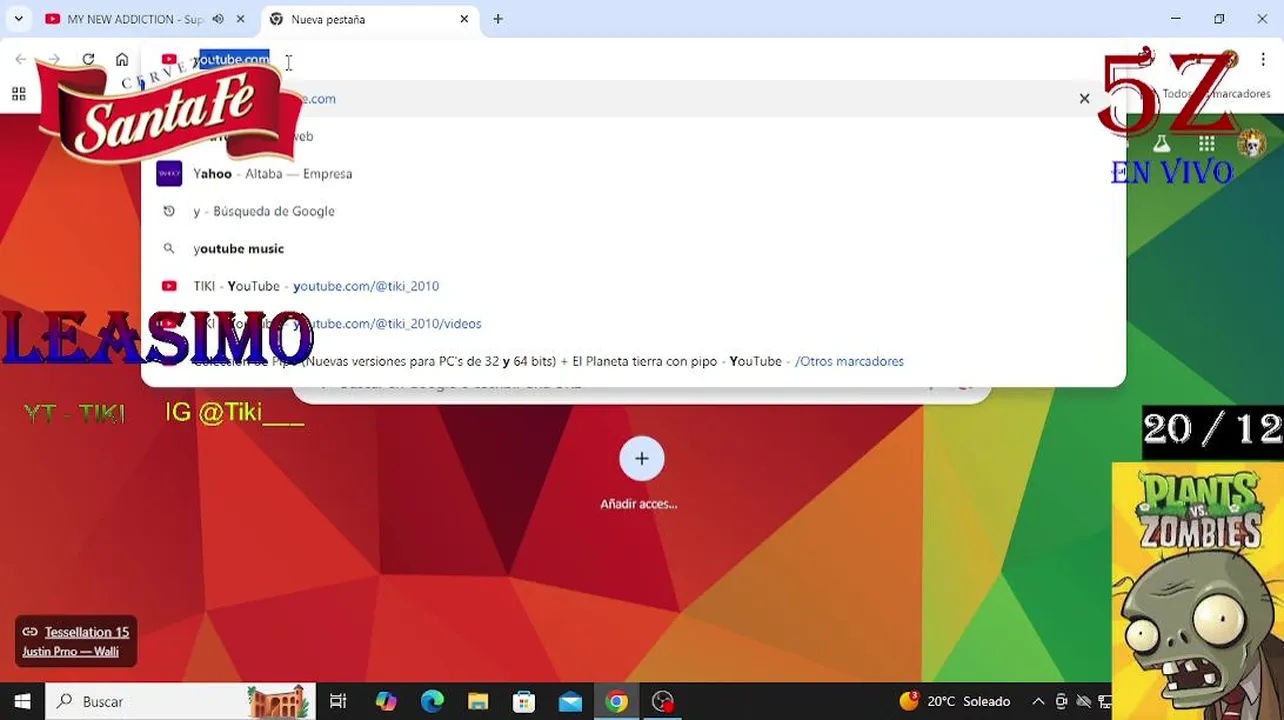Go back with the browser back arrow

pyautogui.click(x=21, y=60)
